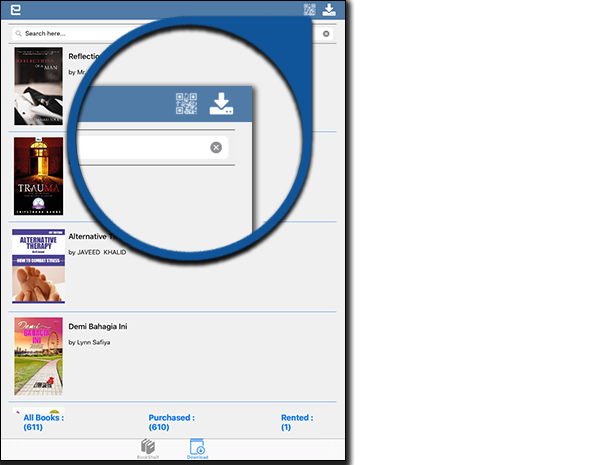Open the BookShelf tab
The image size is (594, 465).
pos(148,449)
